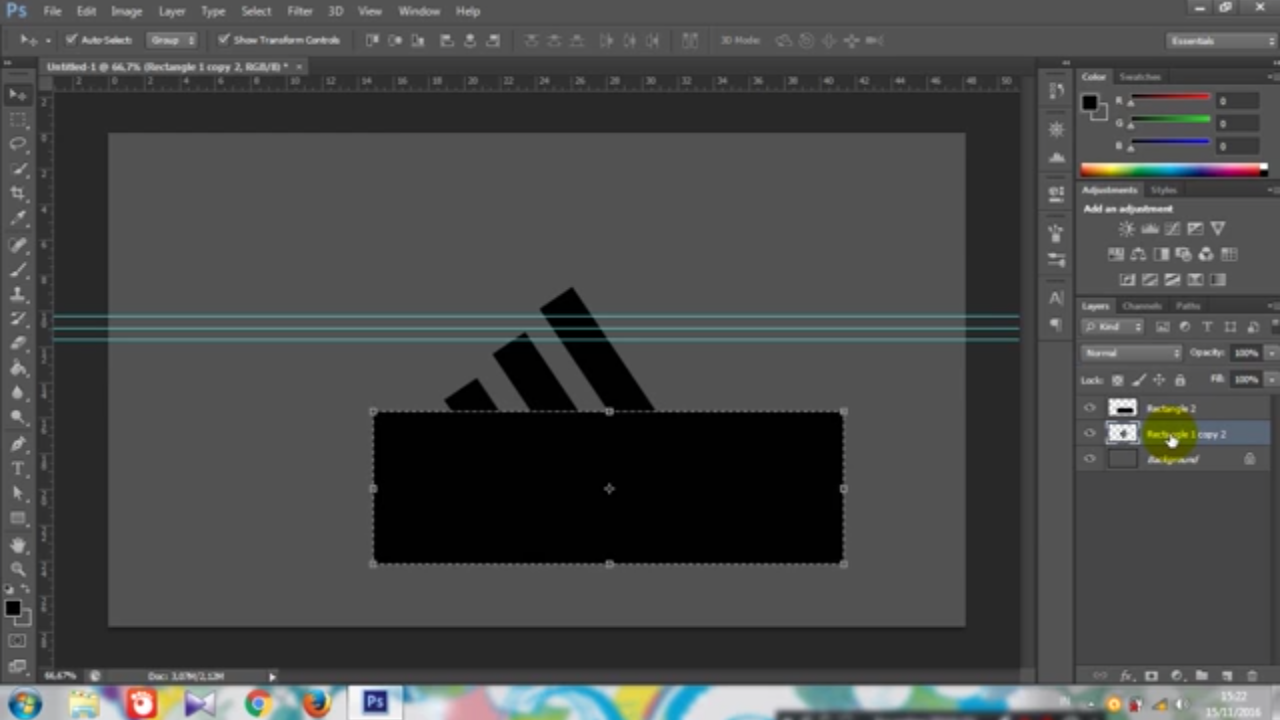Select the Lasso tool
This screenshot has width=1280, height=720.
[x=18, y=144]
